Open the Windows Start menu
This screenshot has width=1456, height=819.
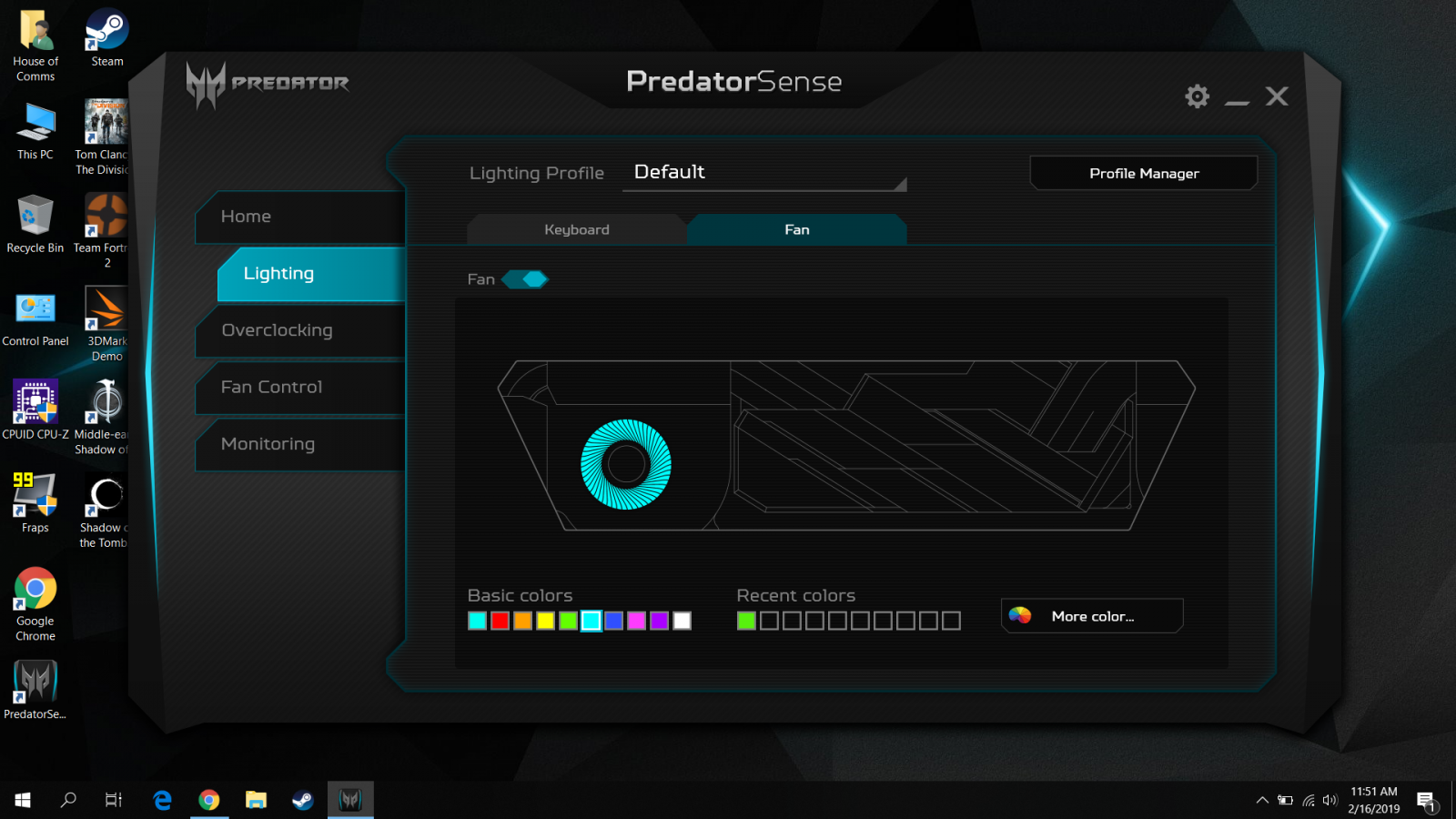(23, 800)
